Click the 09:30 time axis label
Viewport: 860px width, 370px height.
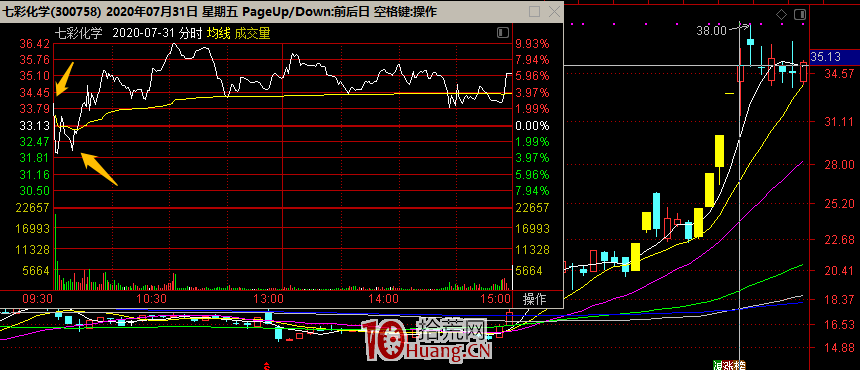37,299
